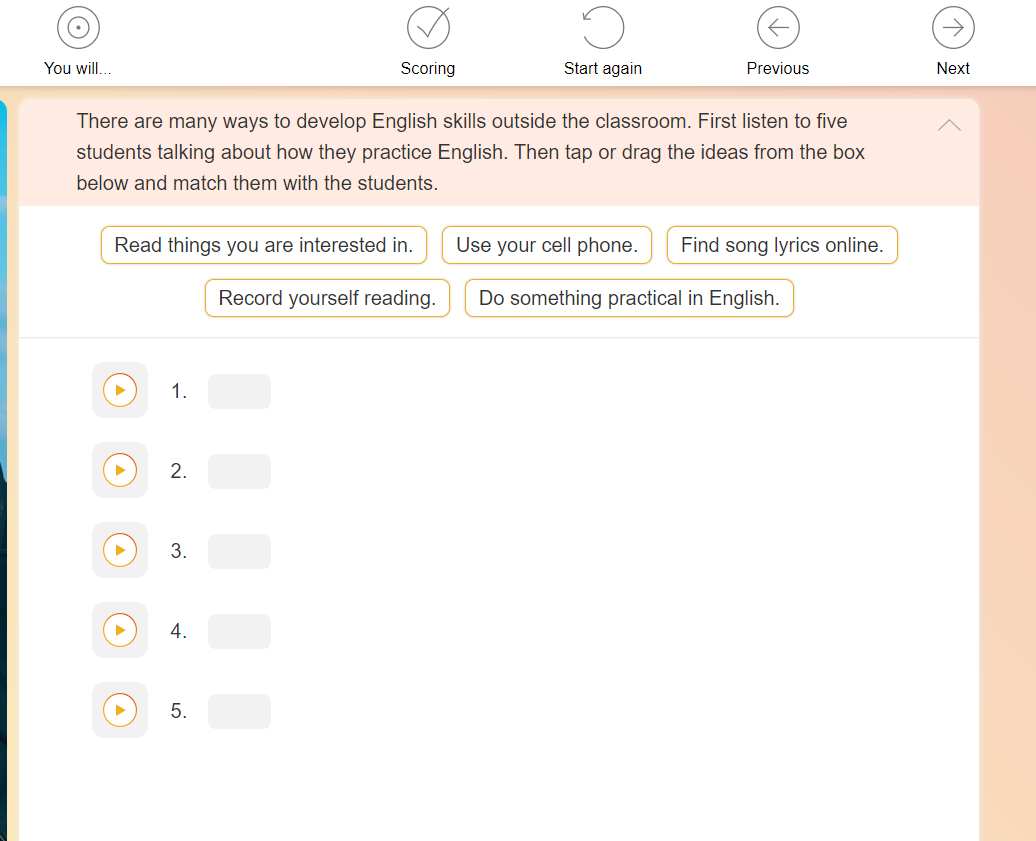Play audio for student 2
1036x841 pixels.
click(120, 470)
